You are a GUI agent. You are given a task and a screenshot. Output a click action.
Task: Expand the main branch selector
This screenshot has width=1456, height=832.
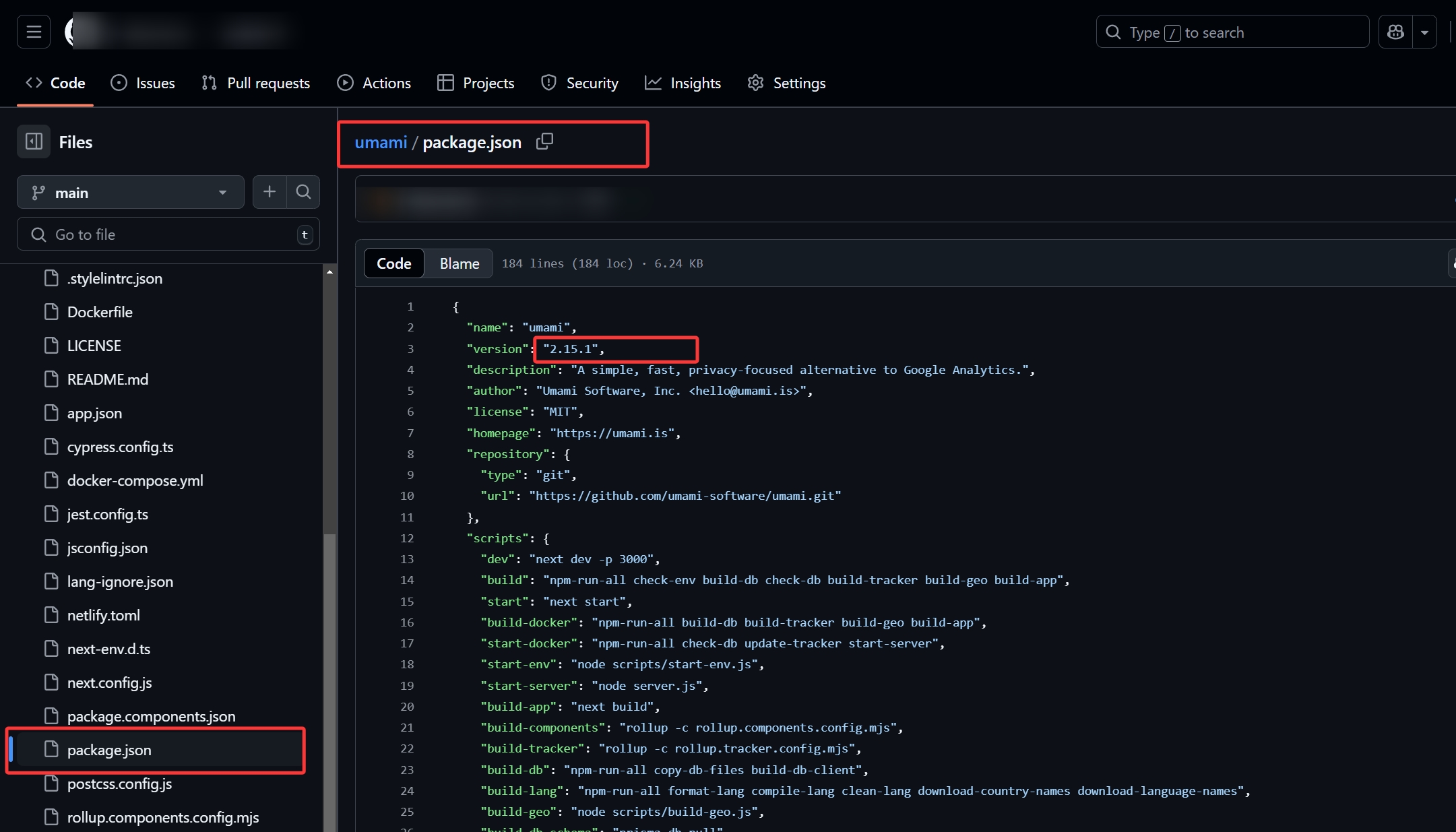click(131, 193)
